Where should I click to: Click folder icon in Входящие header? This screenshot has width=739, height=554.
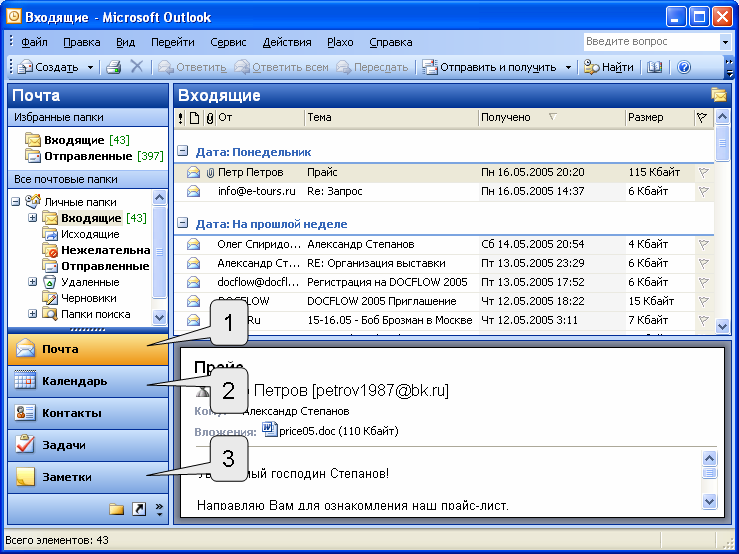click(x=719, y=95)
